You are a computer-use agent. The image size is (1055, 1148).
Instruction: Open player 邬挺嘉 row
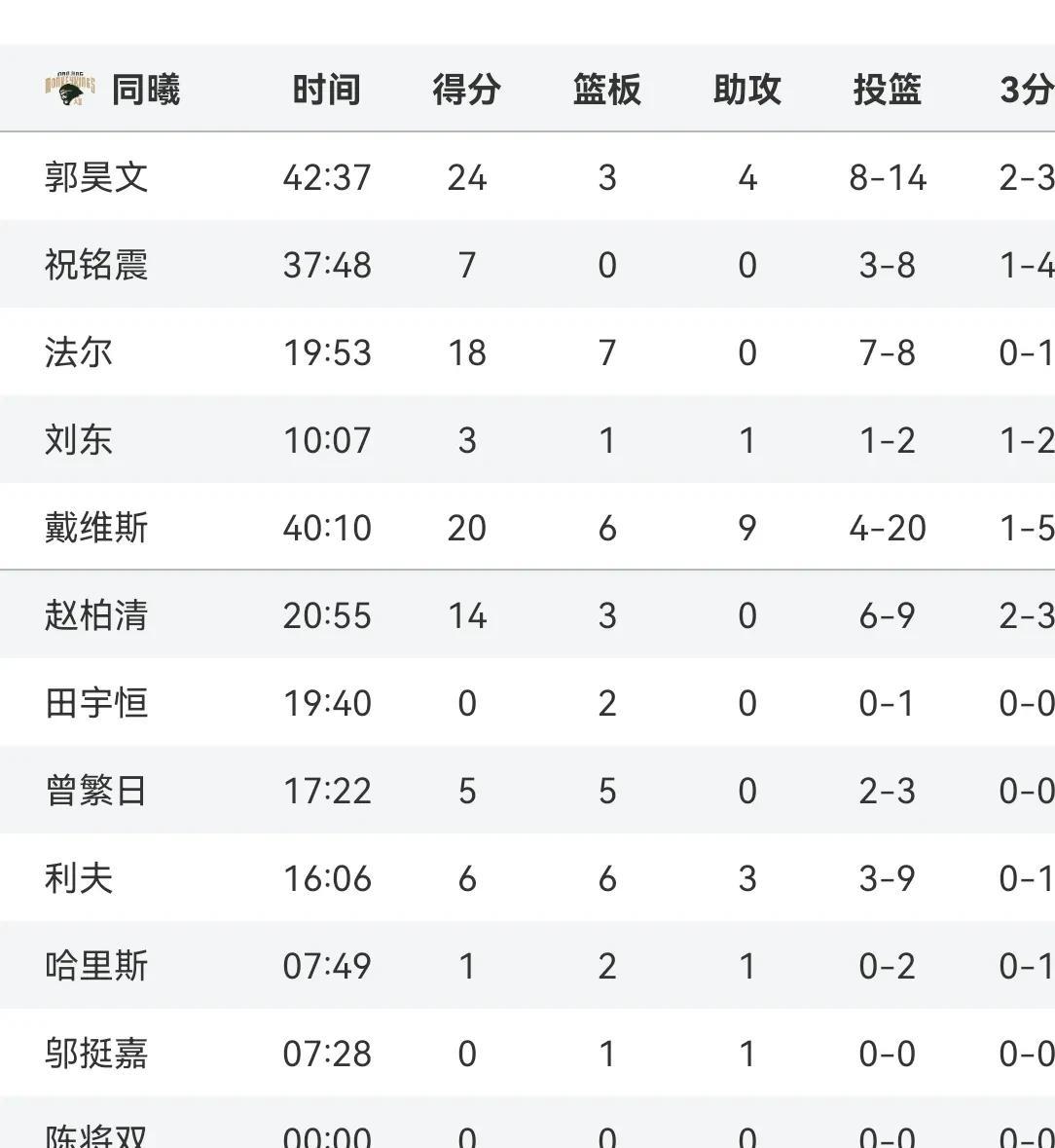[x=527, y=1053]
